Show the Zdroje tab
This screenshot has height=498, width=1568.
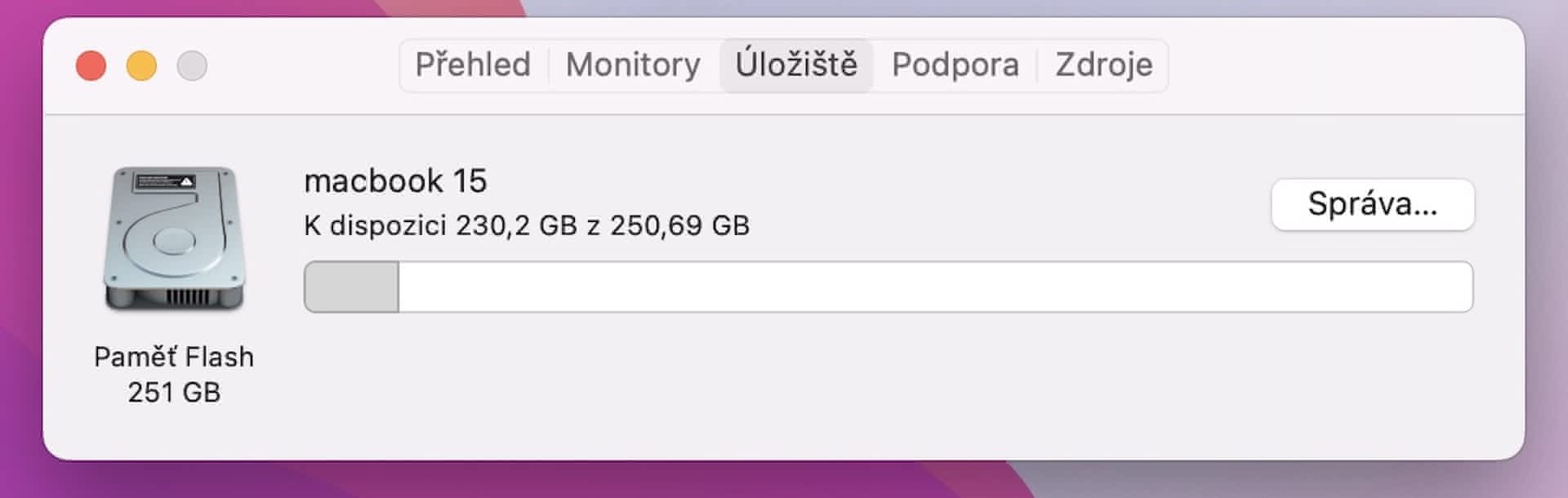click(x=1103, y=64)
